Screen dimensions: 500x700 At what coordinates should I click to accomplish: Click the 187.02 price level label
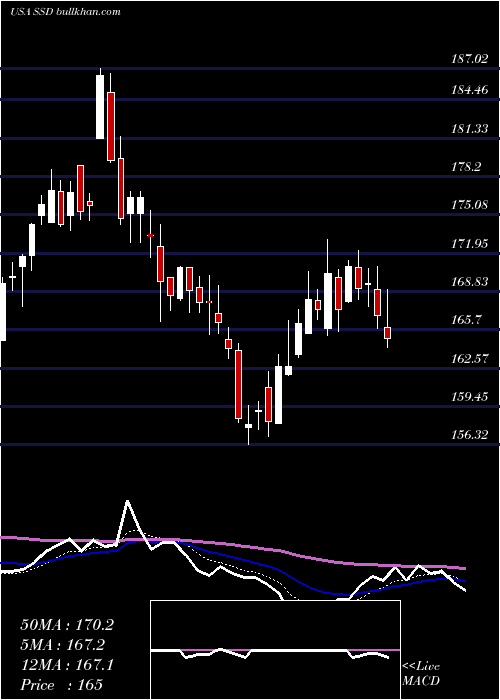pyautogui.click(x=470, y=58)
